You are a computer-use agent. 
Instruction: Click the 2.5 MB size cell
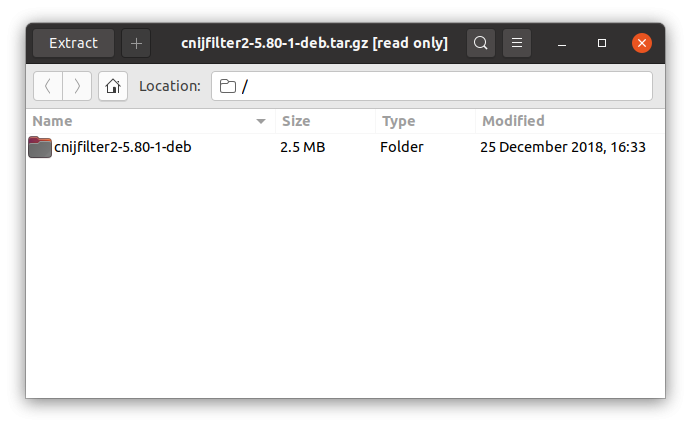[x=303, y=147]
